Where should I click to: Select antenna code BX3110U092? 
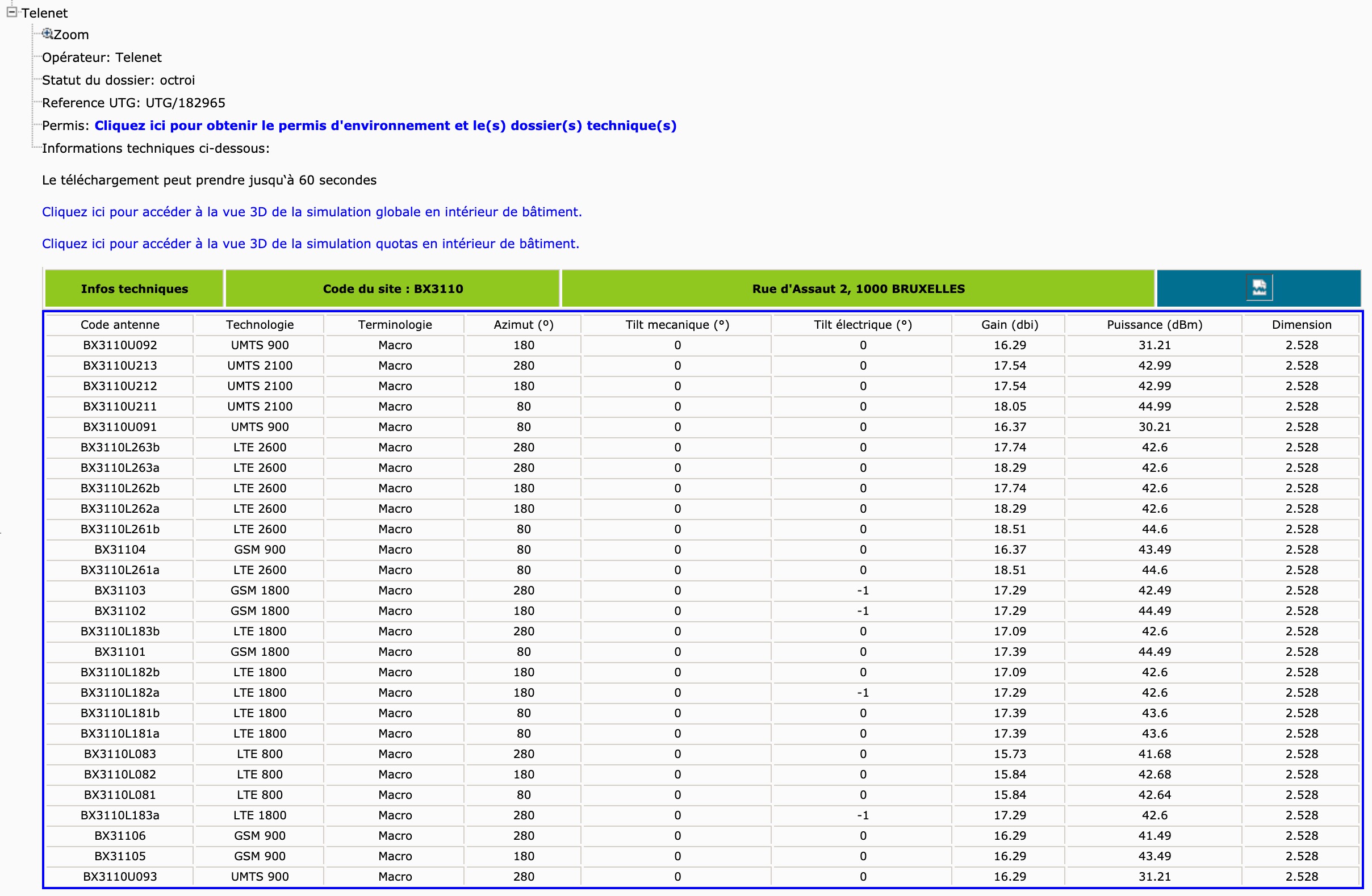coord(120,345)
